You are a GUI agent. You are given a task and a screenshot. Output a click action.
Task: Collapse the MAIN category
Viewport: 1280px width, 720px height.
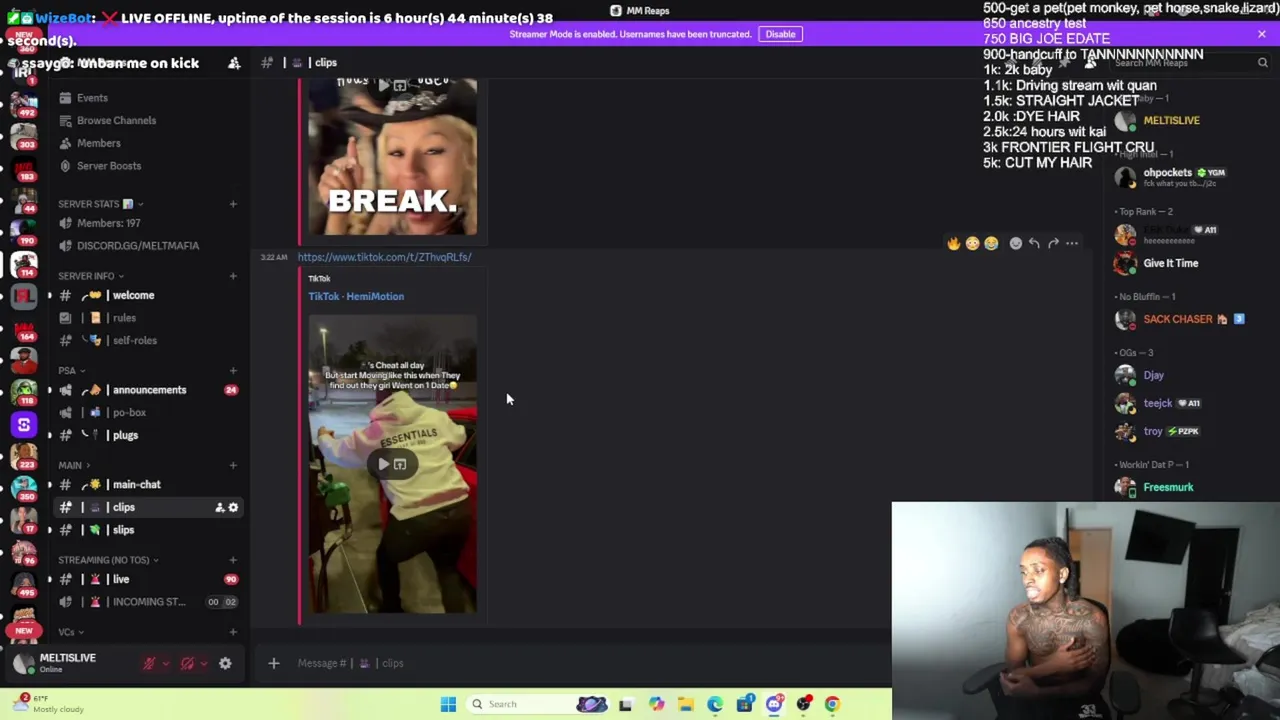click(x=74, y=465)
